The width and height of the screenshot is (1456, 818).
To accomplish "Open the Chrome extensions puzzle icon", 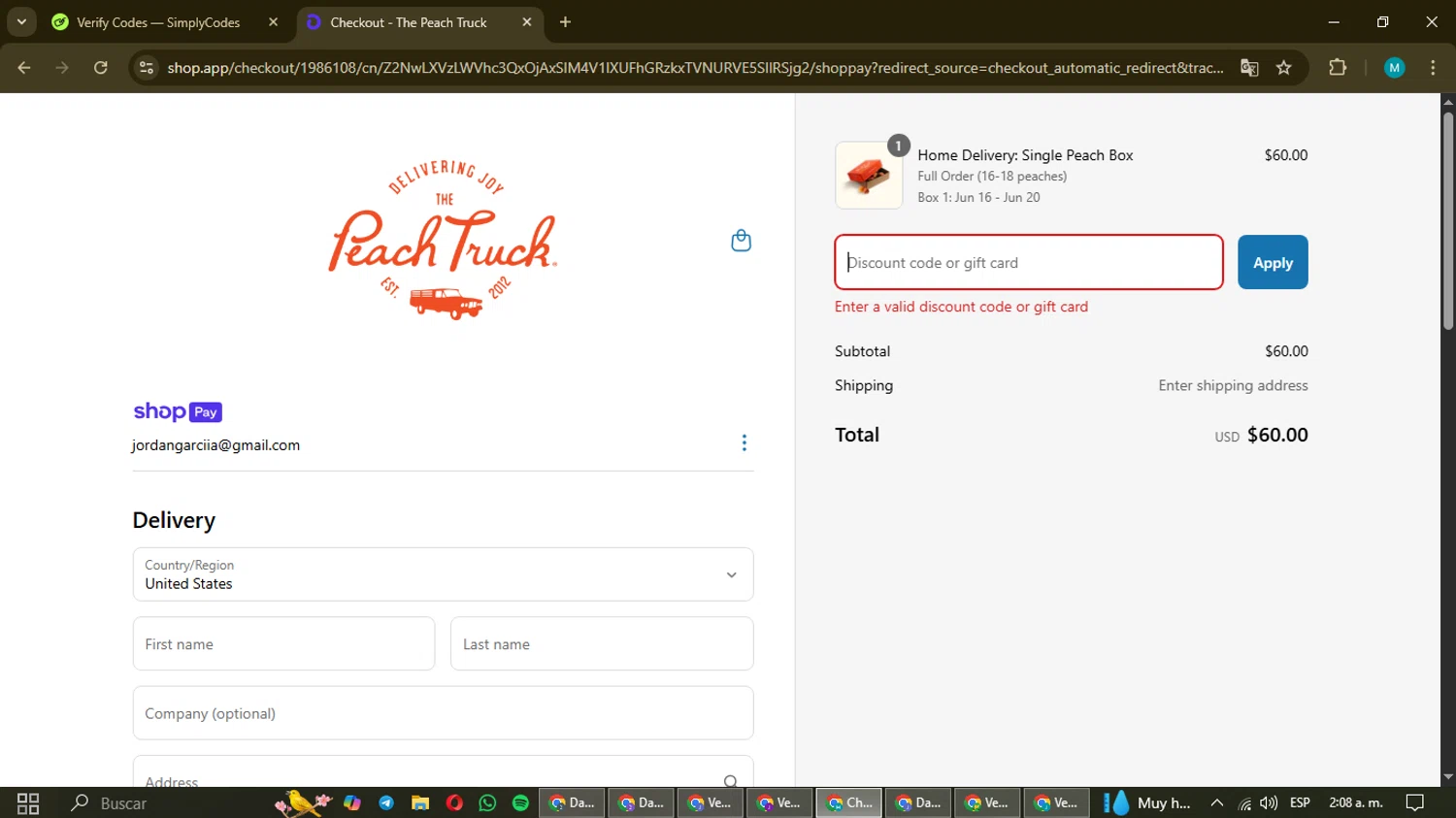I will click(x=1338, y=68).
